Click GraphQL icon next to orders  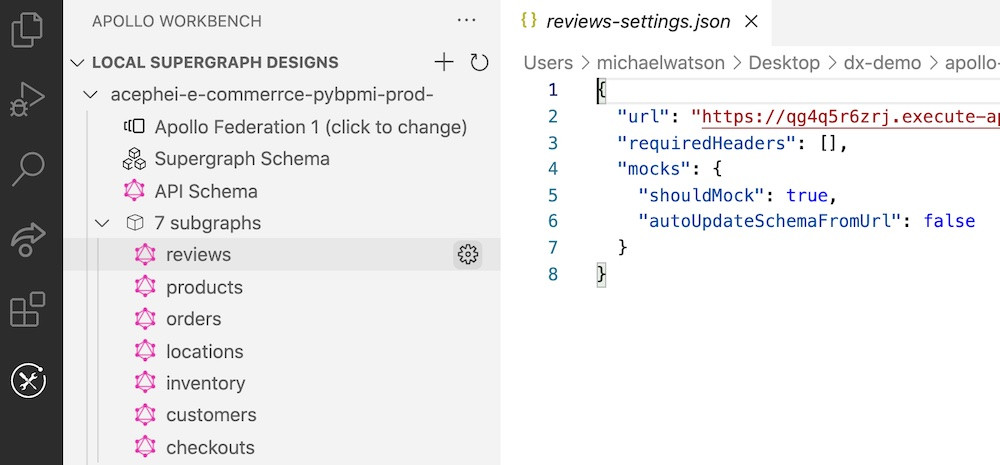(x=145, y=318)
